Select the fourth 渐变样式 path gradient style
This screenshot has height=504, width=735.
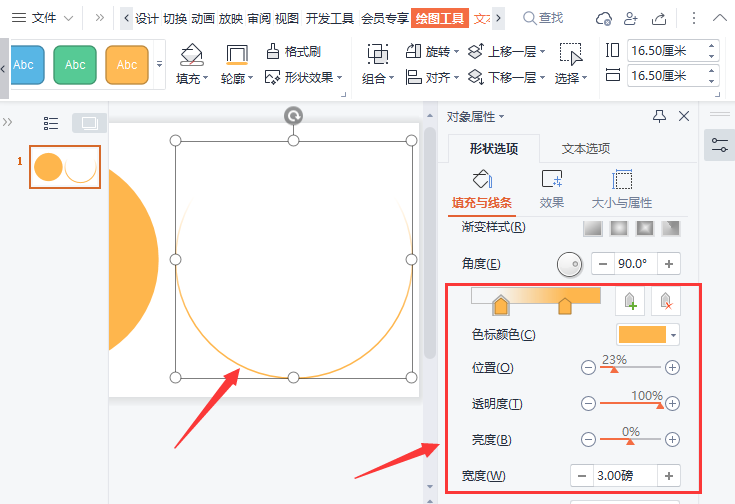pyautogui.click(x=671, y=228)
